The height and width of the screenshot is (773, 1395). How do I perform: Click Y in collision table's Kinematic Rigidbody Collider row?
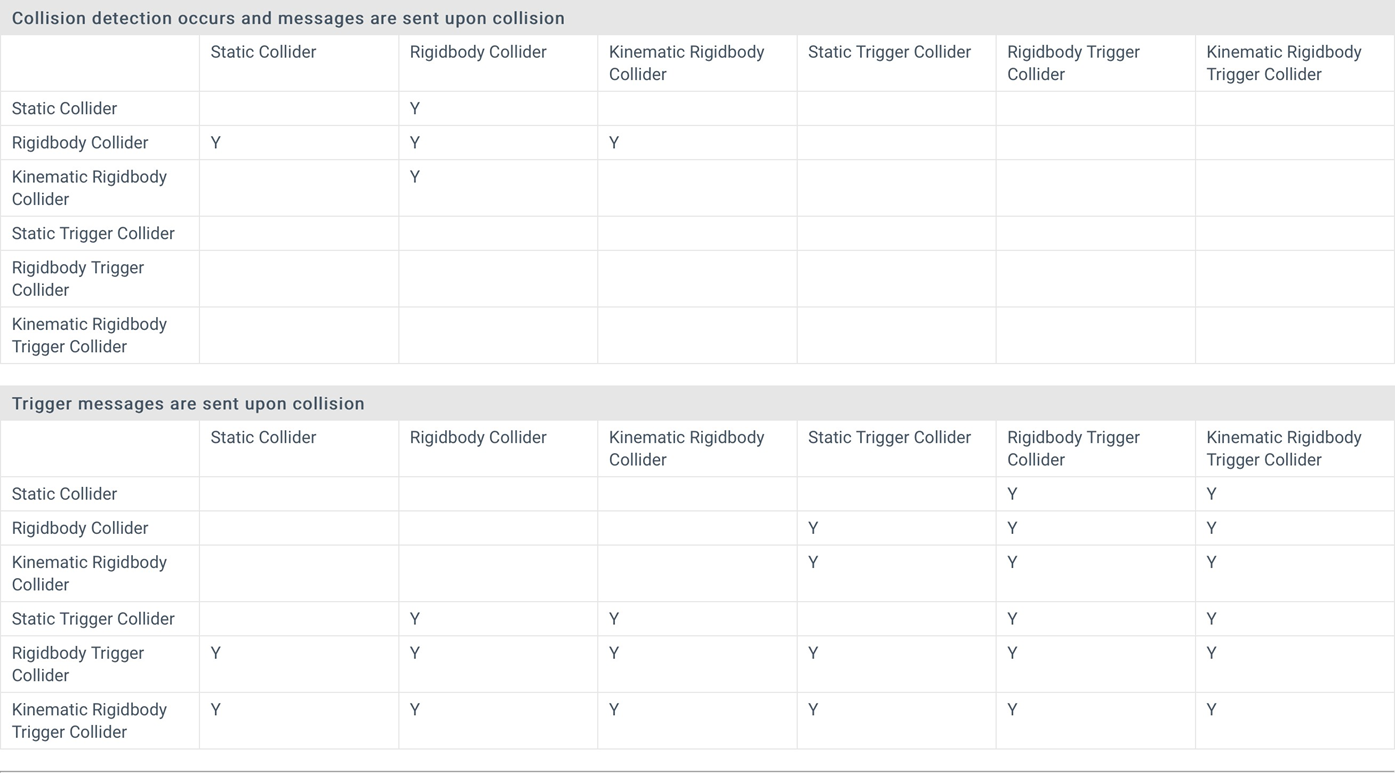pos(415,177)
